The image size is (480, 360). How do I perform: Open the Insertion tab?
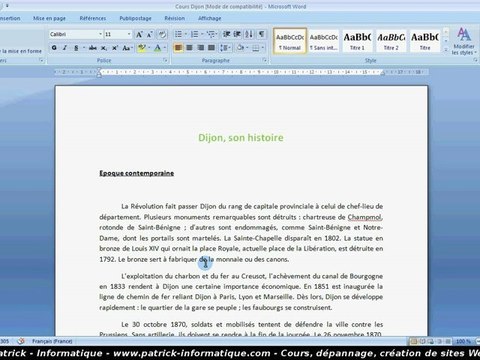point(9,18)
